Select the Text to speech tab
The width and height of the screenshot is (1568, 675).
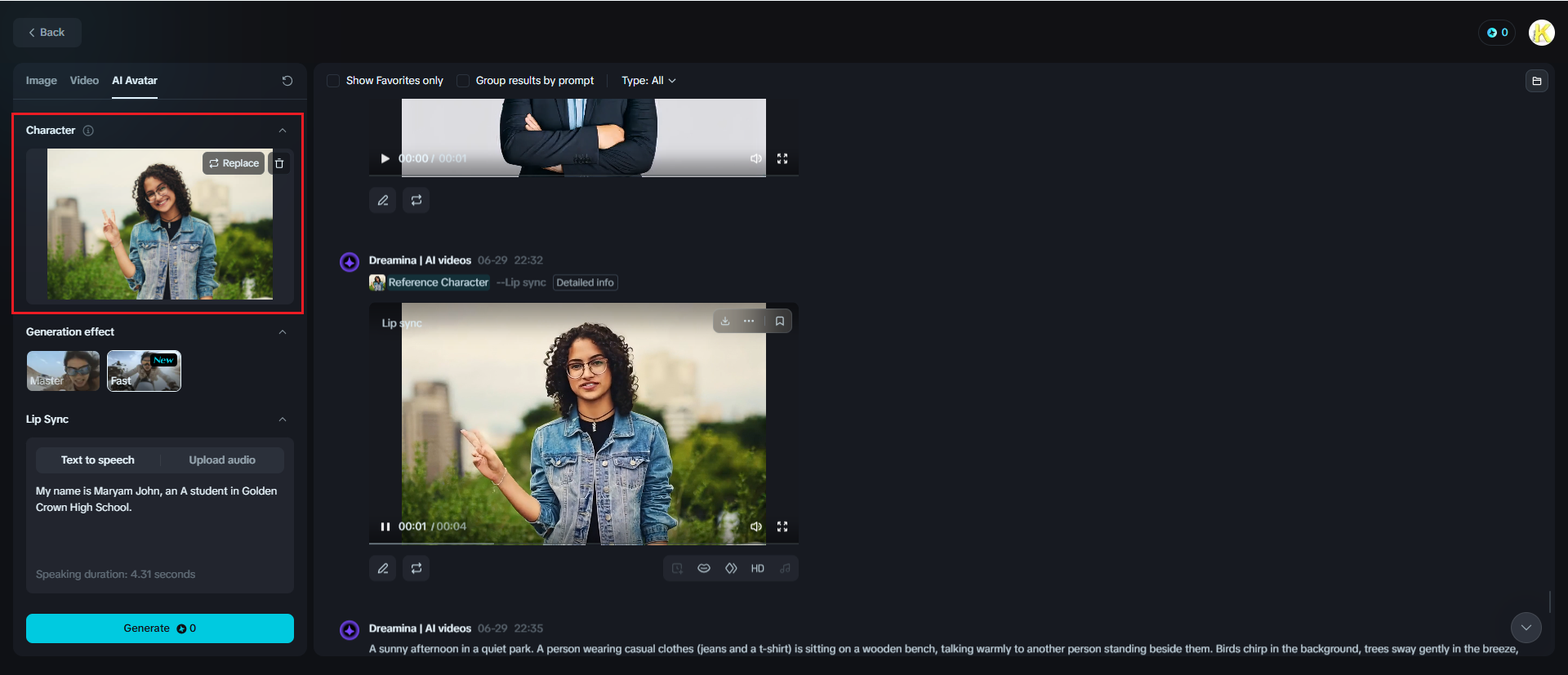(x=98, y=460)
